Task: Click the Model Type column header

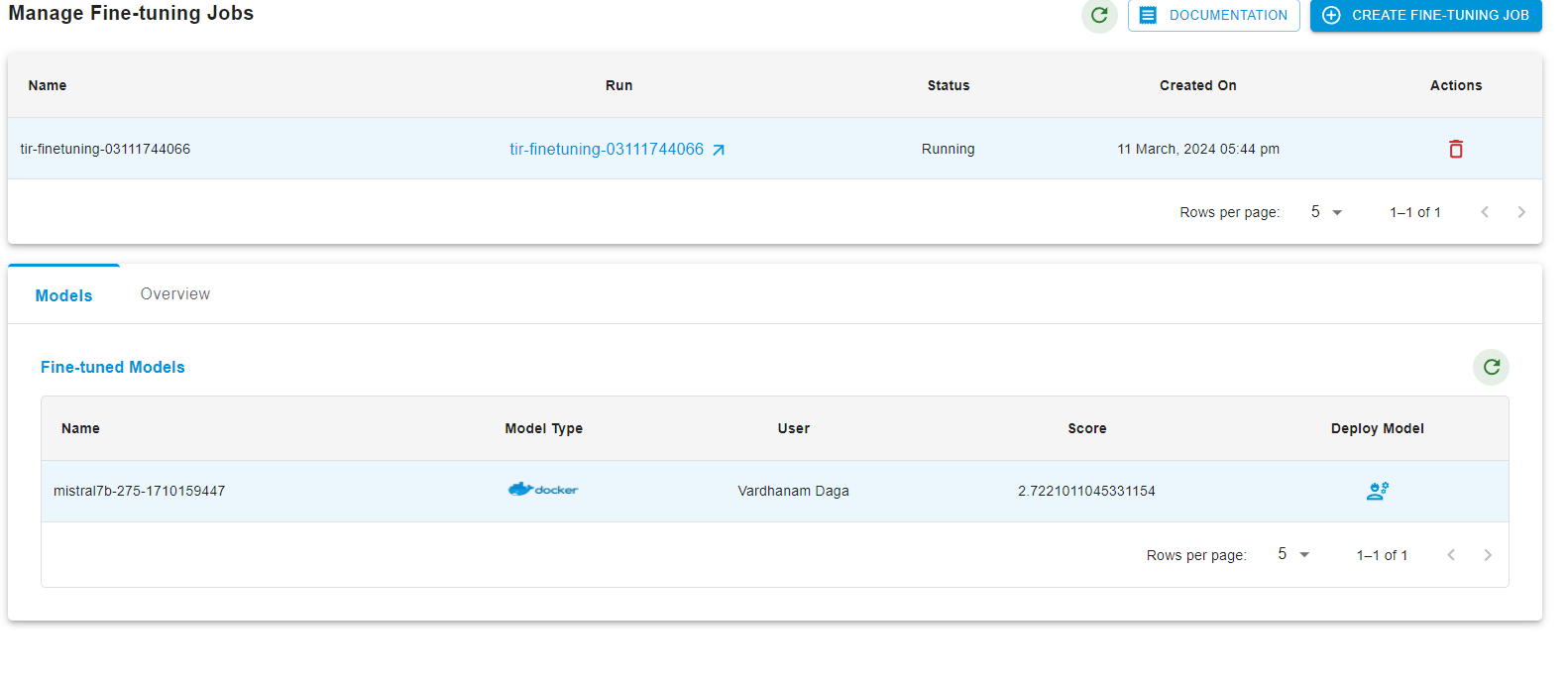Action: coord(544,428)
